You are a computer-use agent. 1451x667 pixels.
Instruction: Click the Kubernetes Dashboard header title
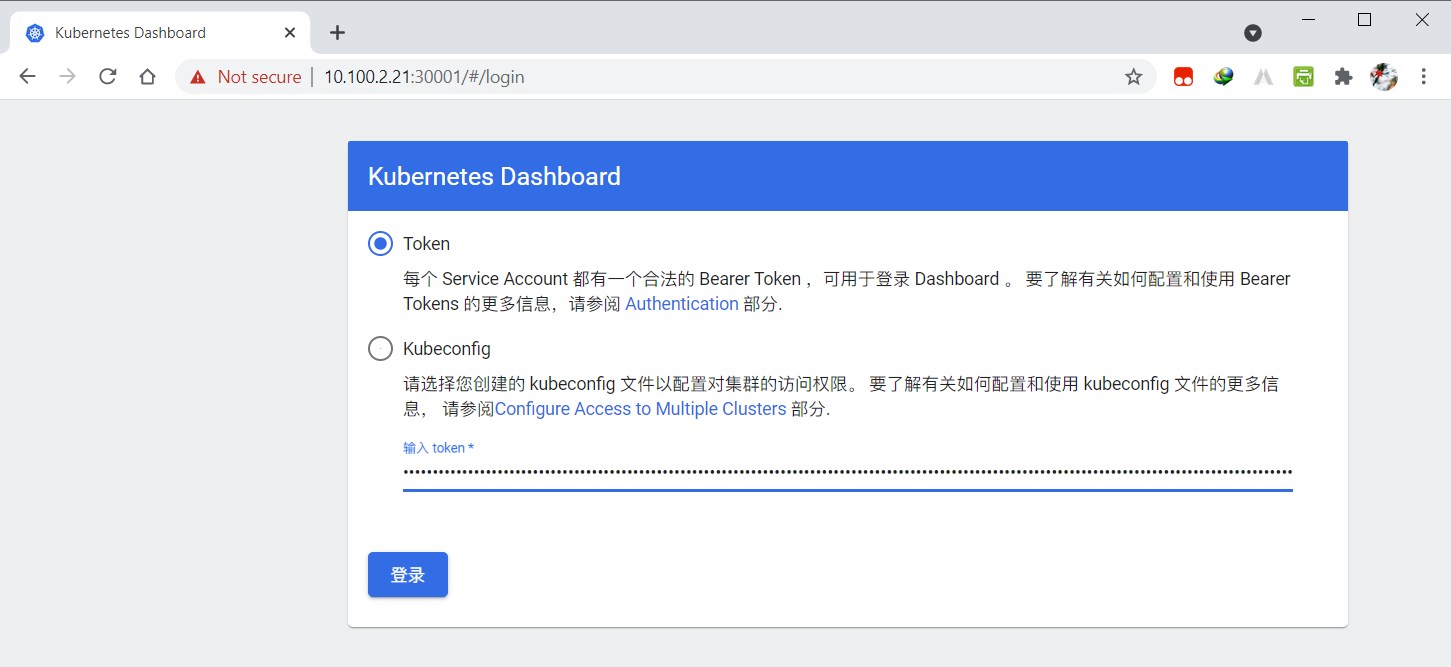[494, 176]
